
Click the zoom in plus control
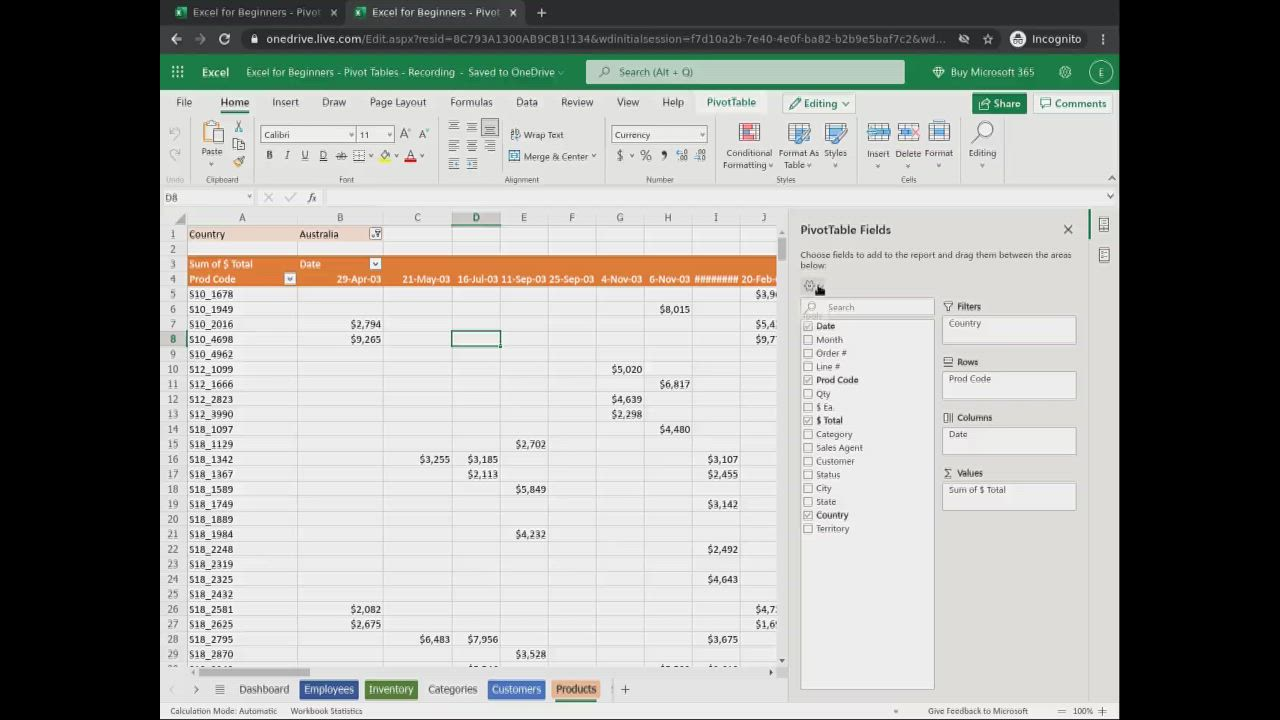pos(1103,711)
